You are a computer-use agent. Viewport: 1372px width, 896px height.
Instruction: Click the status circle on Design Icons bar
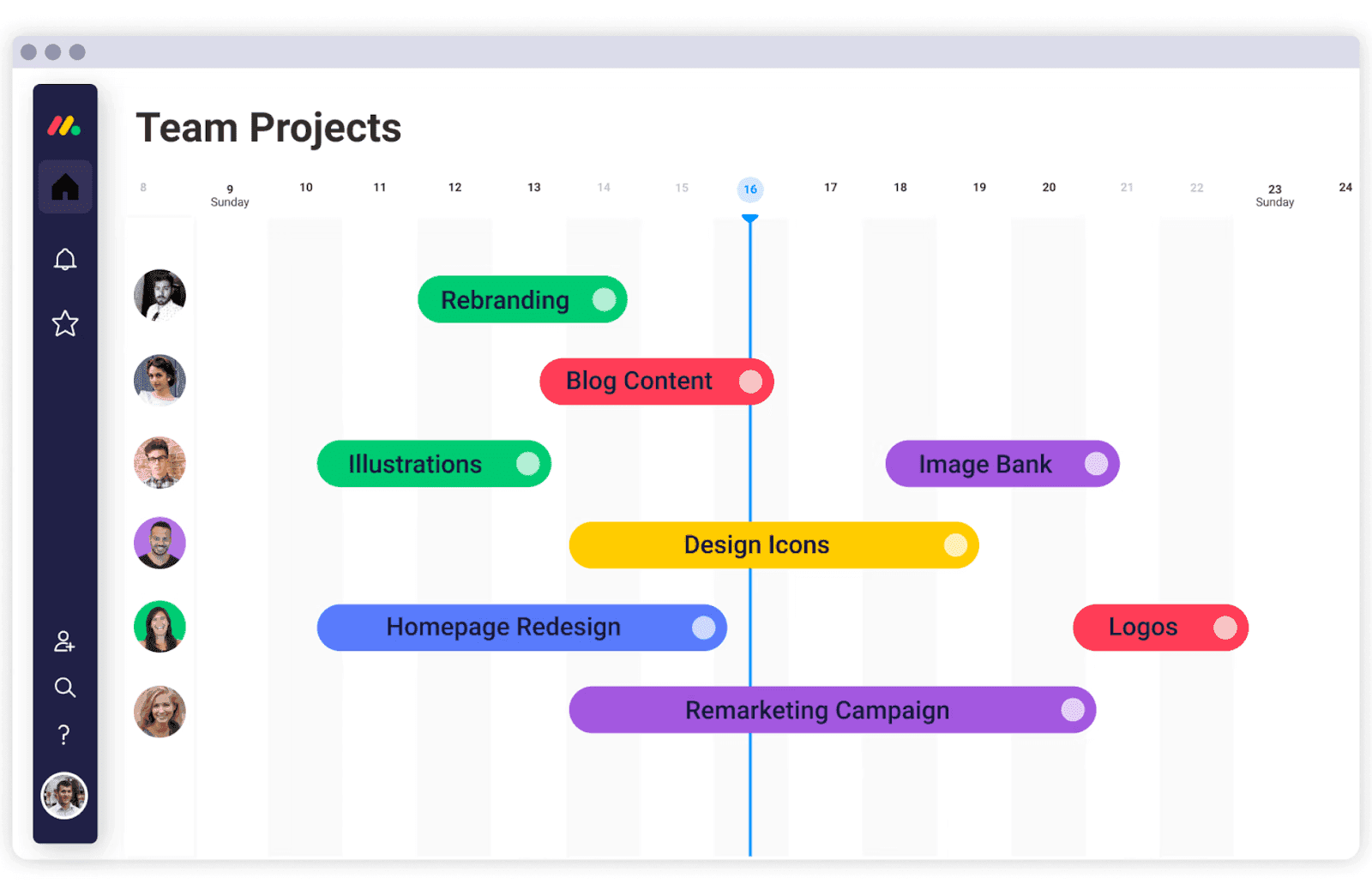(x=954, y=544)
